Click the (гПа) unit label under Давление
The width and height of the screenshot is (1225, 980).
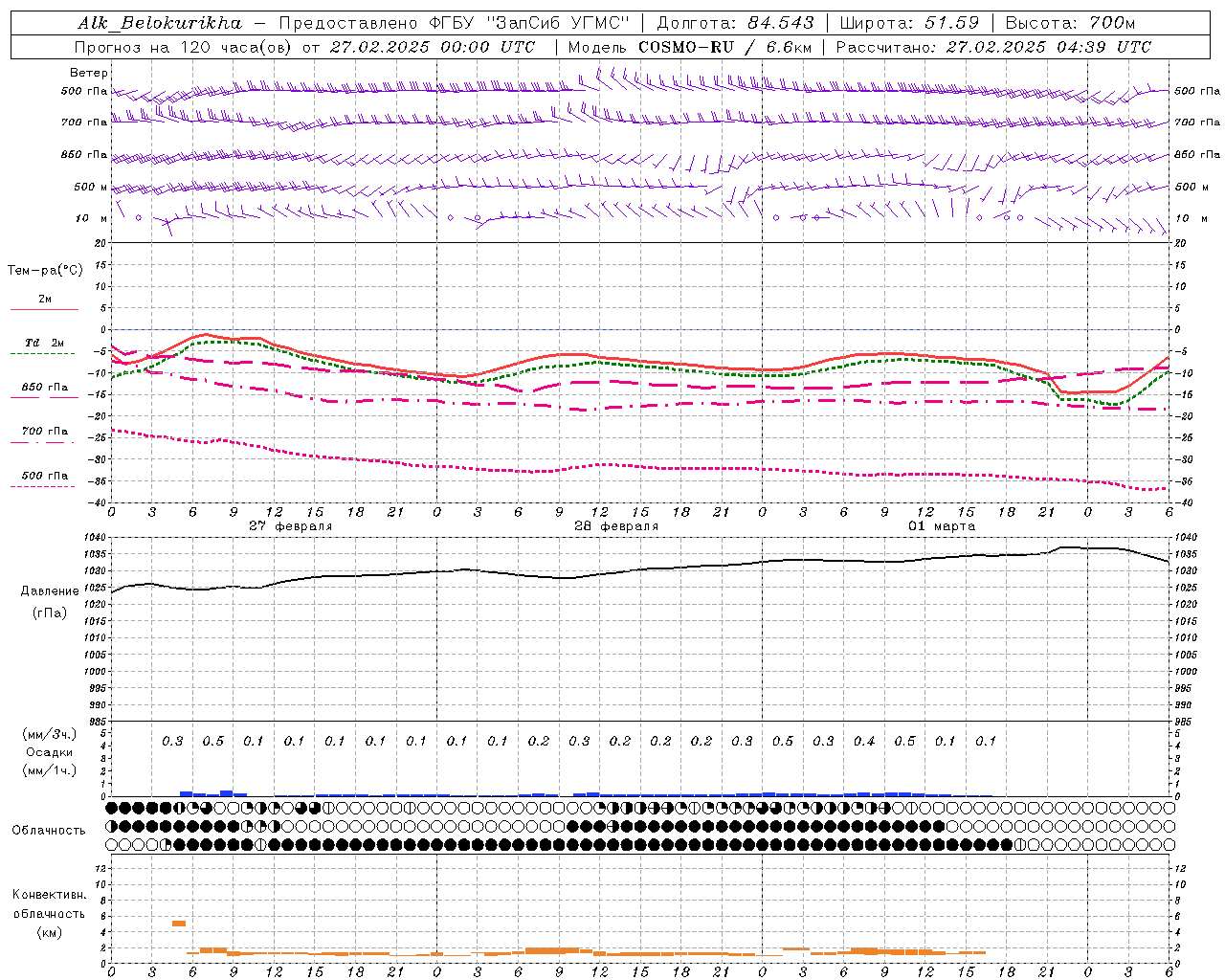click(50, 612)
